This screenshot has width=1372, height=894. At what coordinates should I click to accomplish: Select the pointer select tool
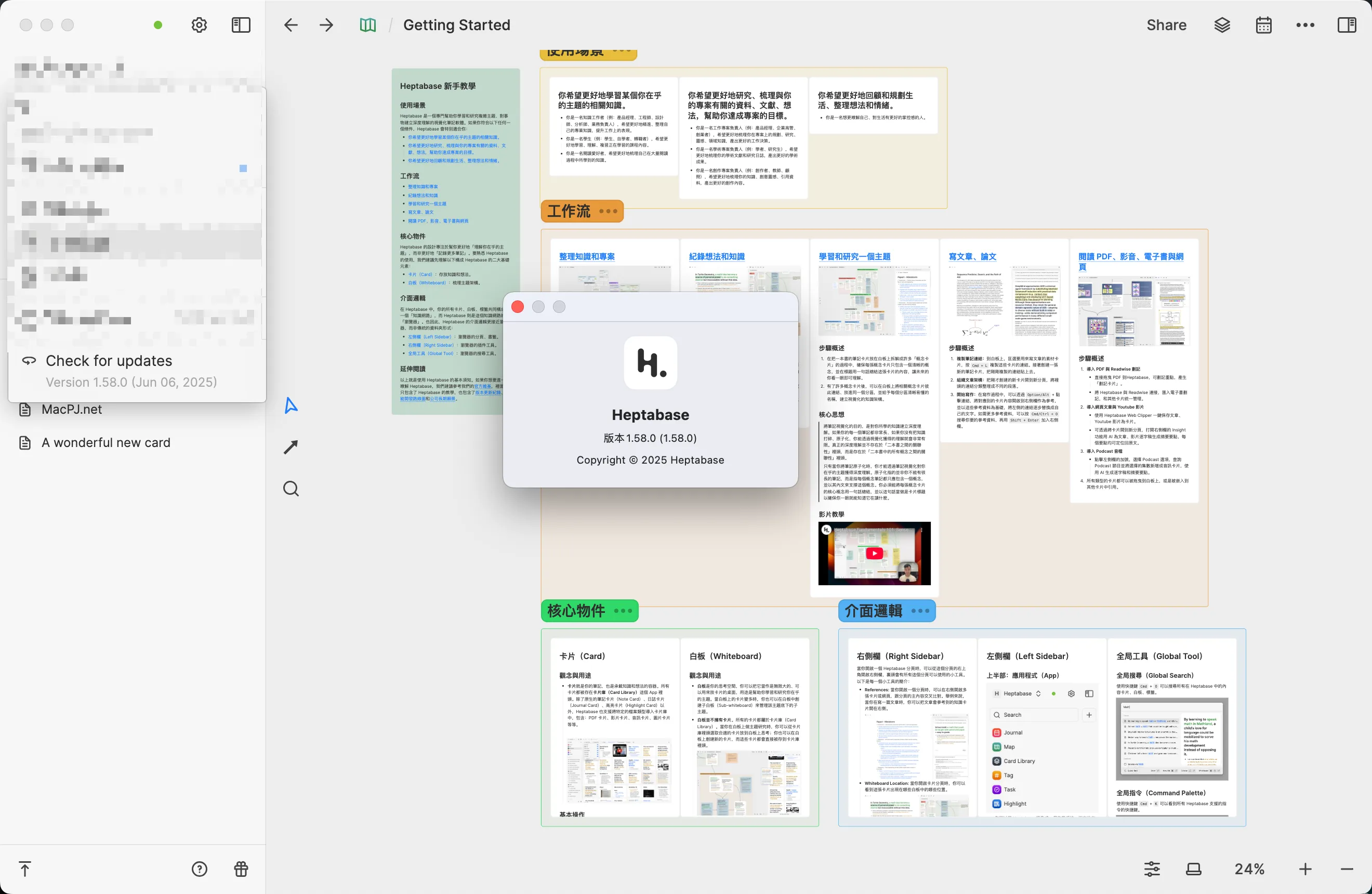pyautogui.click(x=291, y=405)
